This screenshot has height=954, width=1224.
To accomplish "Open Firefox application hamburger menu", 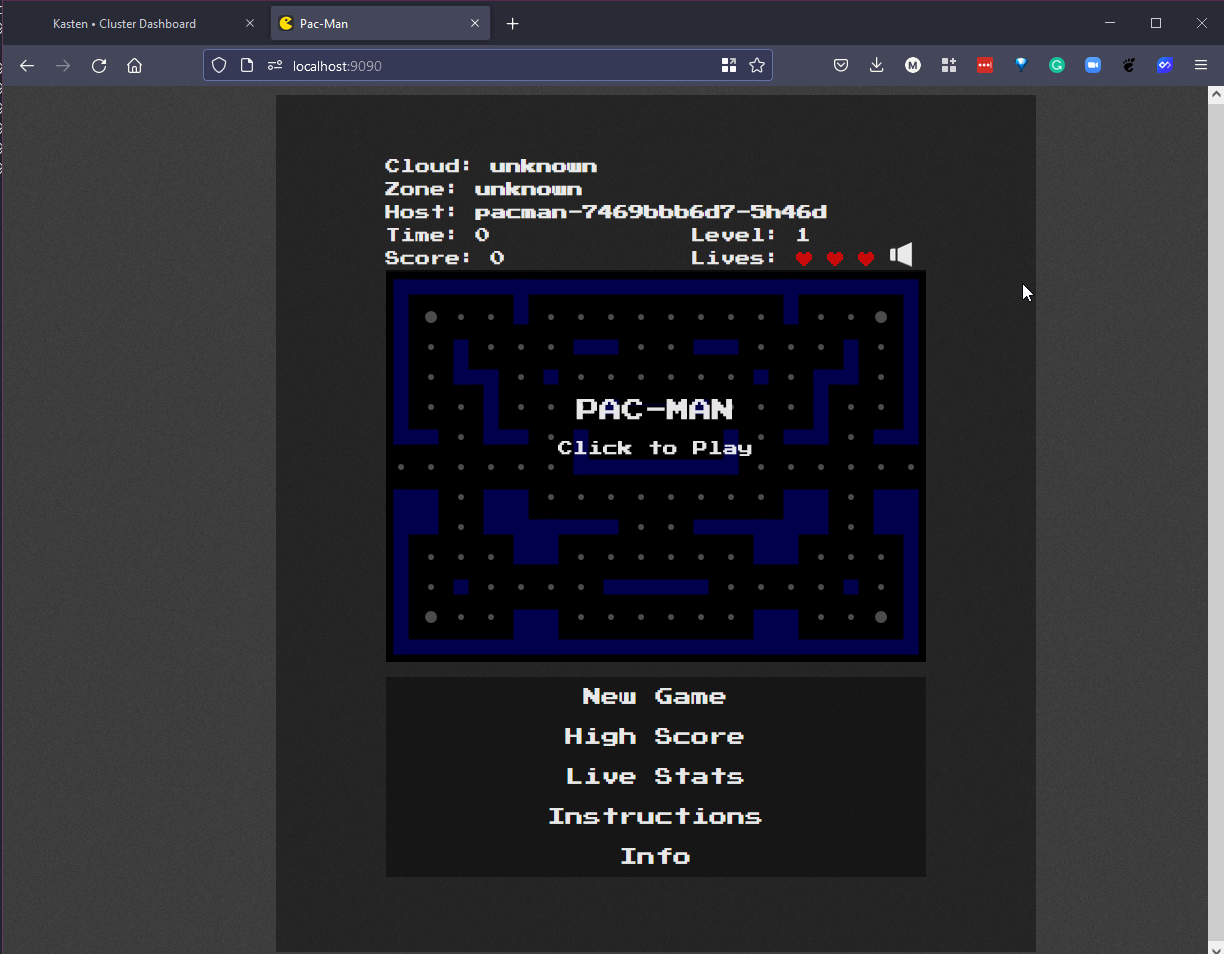I will click(x=1201, y=66).
